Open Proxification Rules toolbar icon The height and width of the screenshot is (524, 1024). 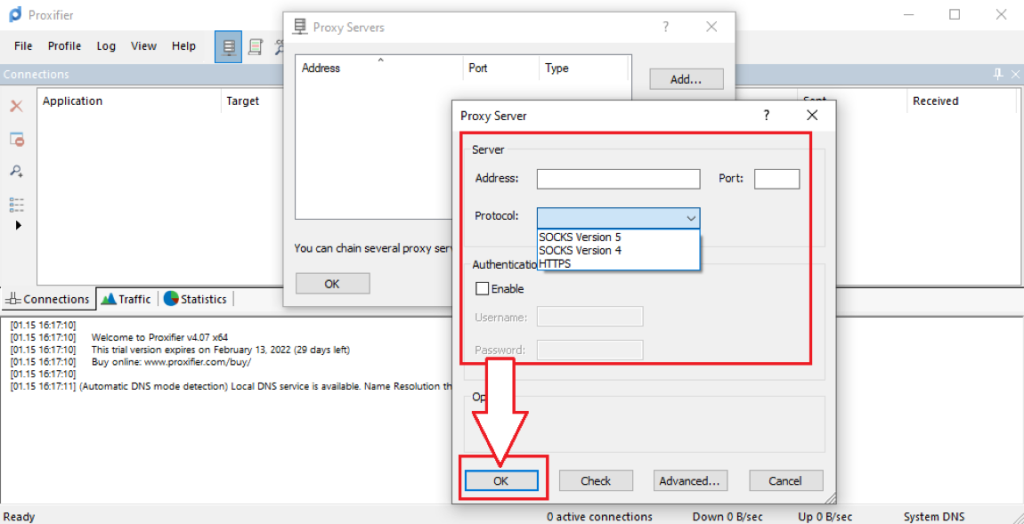[x=256, y=46]
